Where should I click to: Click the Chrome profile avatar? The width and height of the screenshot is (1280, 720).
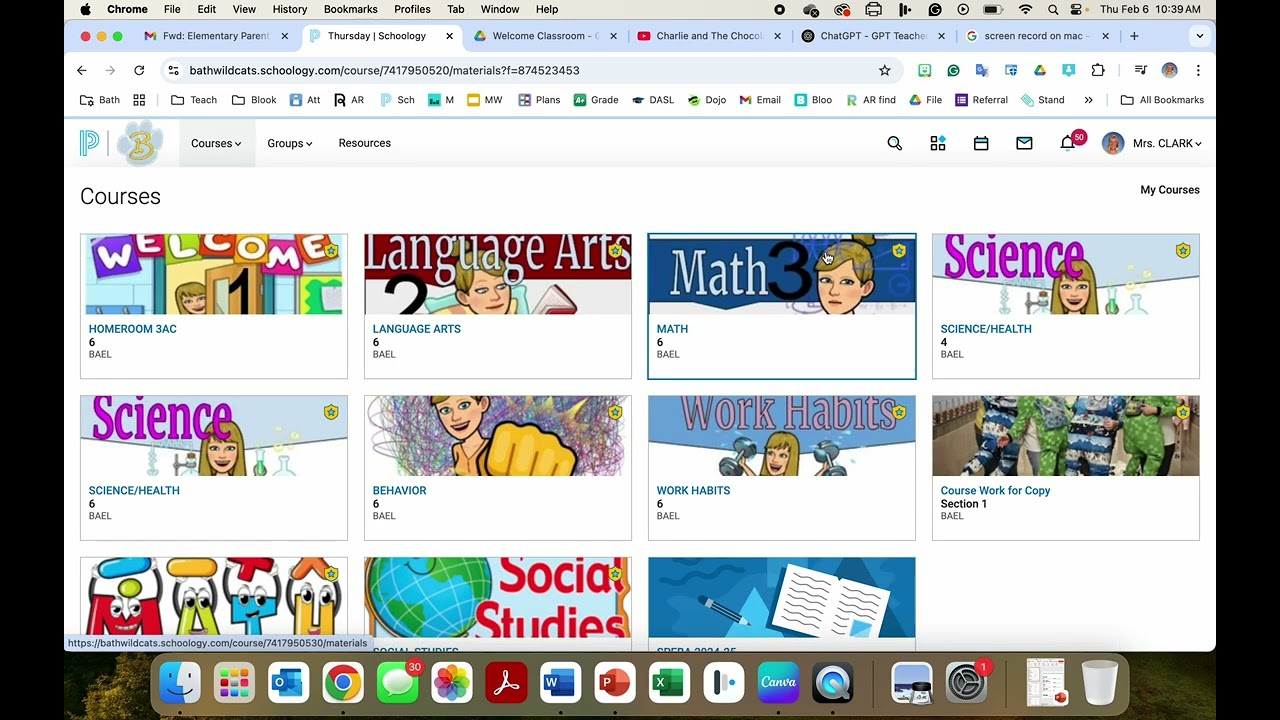click(1169, 70)
